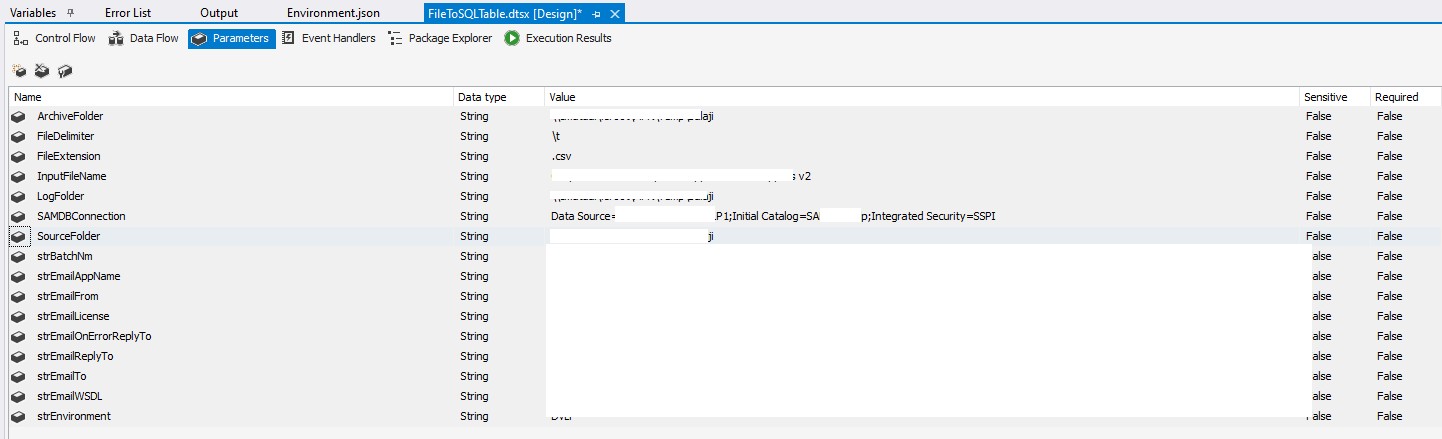Toggle Required False for FileDelimiter
Screen dimensions: 1442x439
click(x=1389, y=136)
